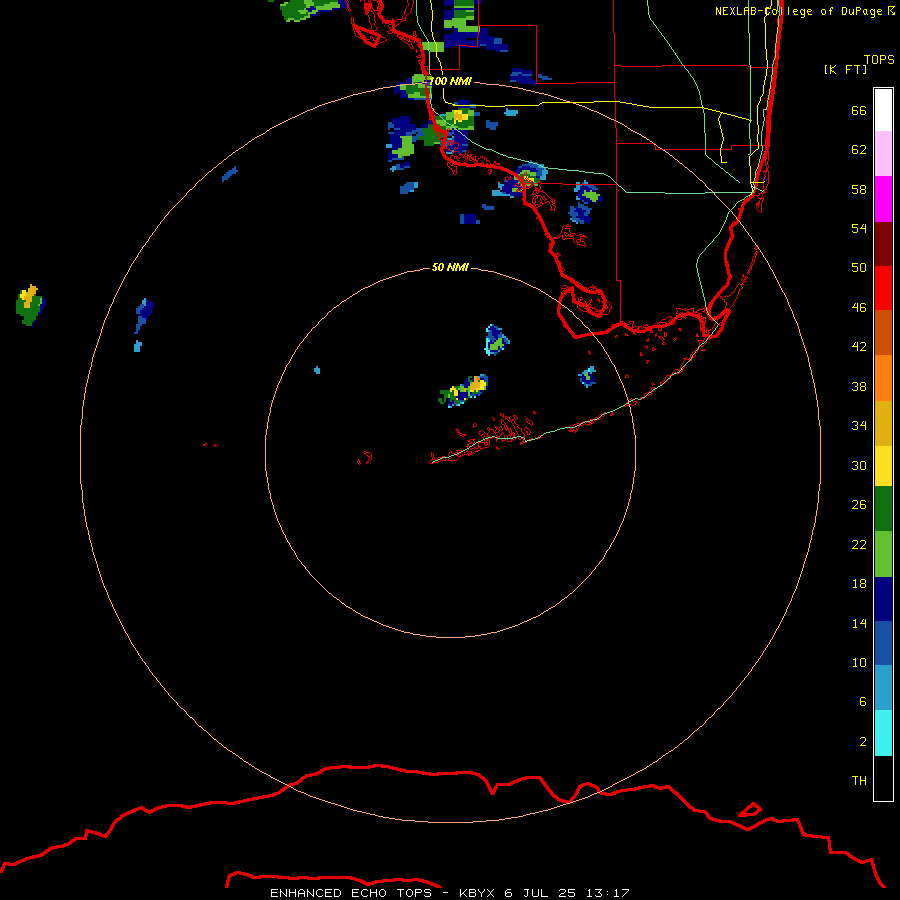Image resolution: width=900 pixels, height=900 pixels.
Task: Click the white swatch at top of legend
Action: (883, 110)
